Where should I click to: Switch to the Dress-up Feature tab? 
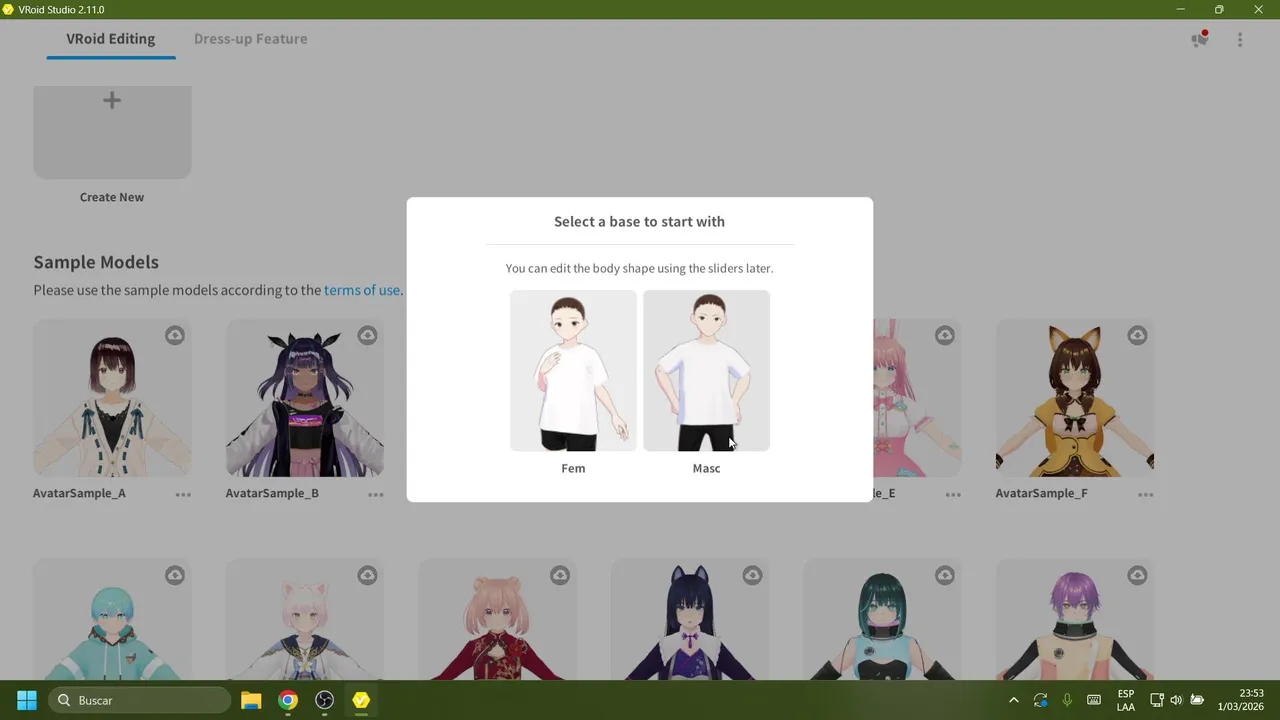[x=250, y=39]
